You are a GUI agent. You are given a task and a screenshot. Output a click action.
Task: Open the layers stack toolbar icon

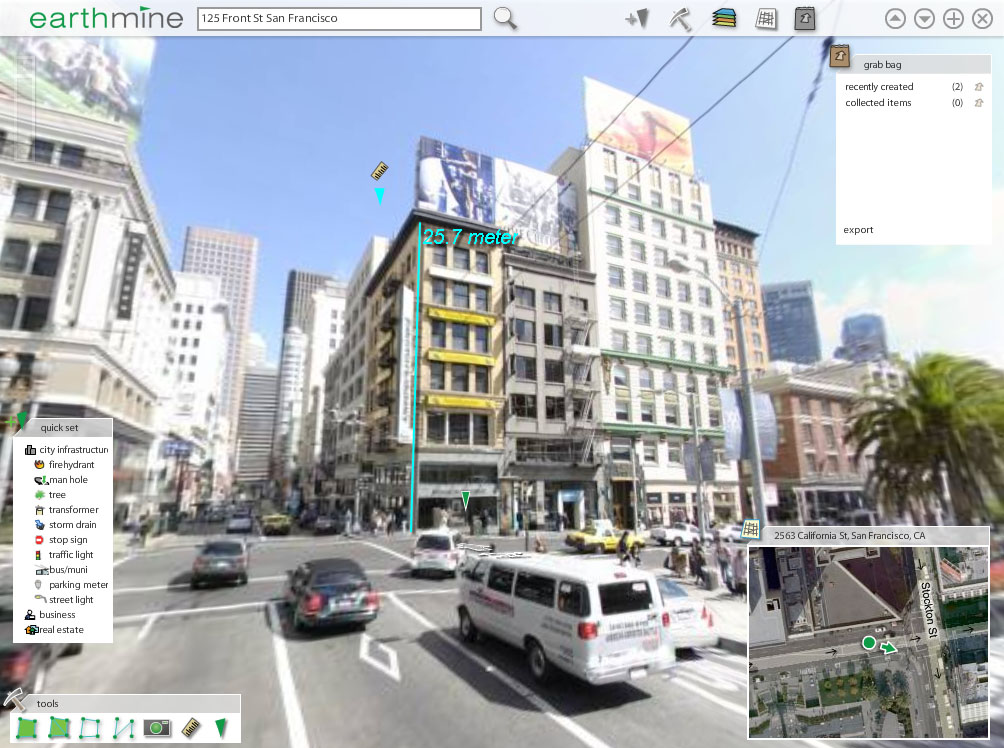[724, 19]
